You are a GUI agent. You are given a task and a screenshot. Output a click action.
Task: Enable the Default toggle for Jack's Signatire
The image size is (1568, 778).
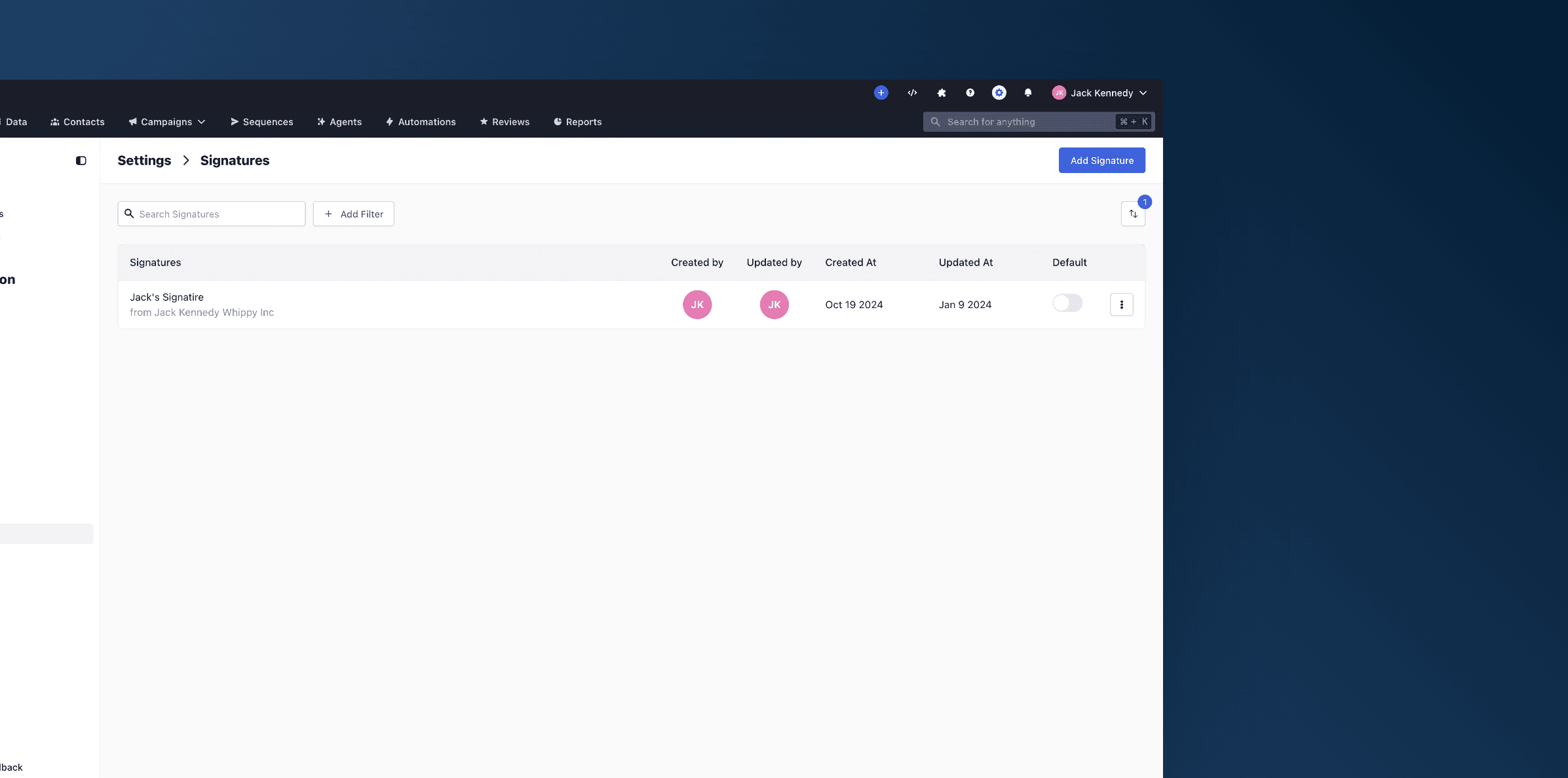1067,303
